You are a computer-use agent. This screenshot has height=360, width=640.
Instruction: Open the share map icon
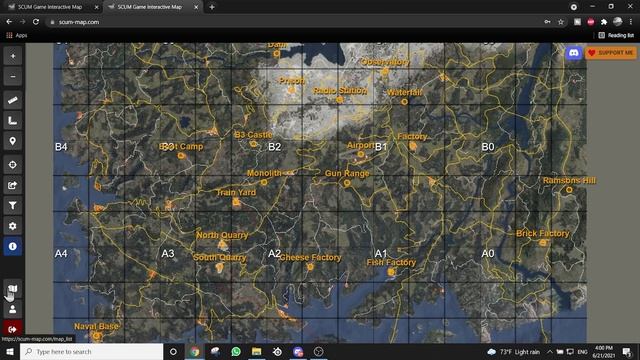pyautogui.click(x=13, y=185)
